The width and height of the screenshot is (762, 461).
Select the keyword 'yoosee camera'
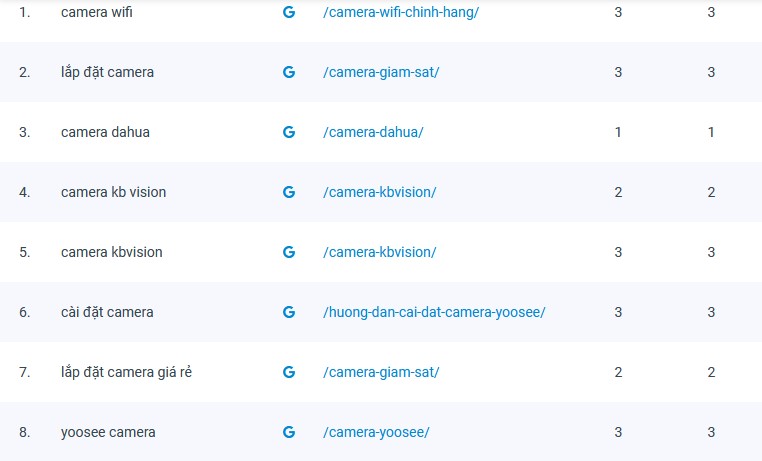108,432
